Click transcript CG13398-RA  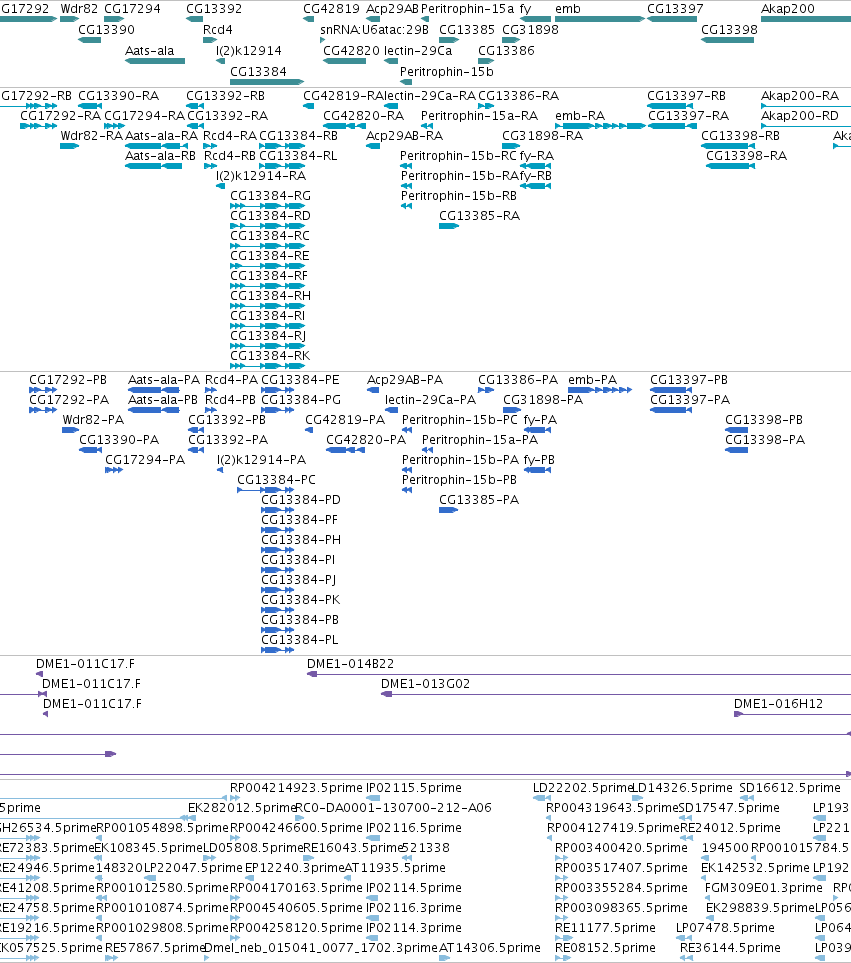(747, 155)
